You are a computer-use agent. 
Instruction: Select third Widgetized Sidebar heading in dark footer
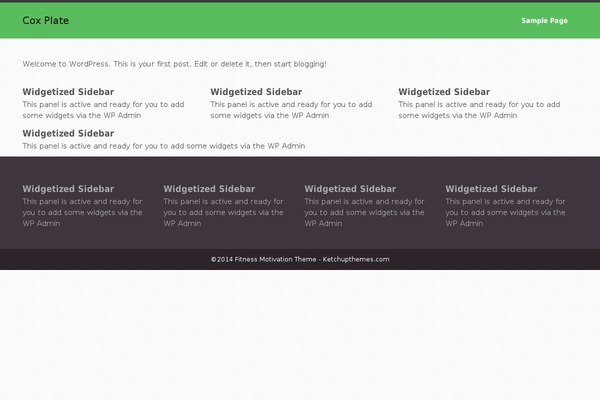coord(350,189)
